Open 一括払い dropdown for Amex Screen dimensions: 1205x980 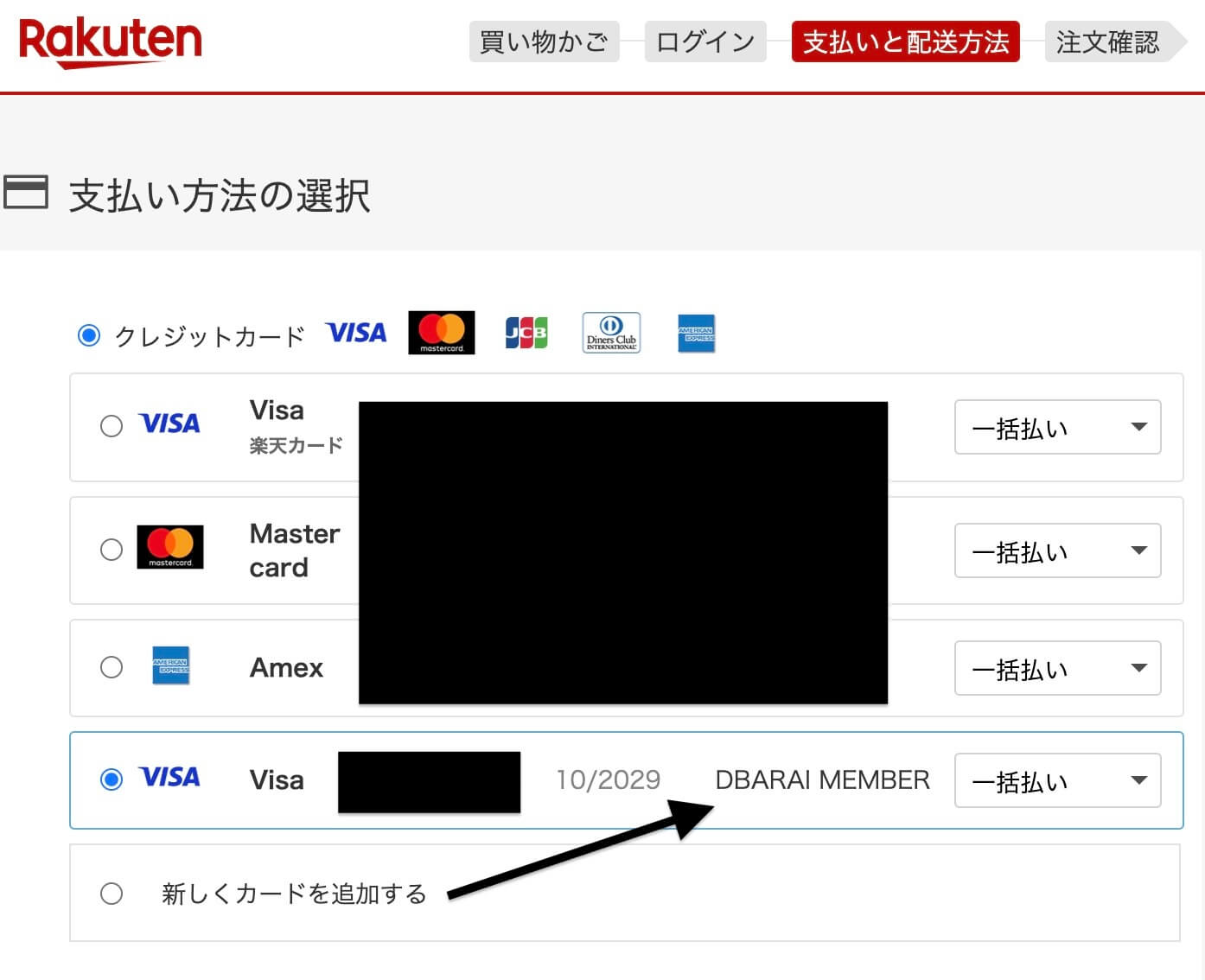coord(1057,668)
